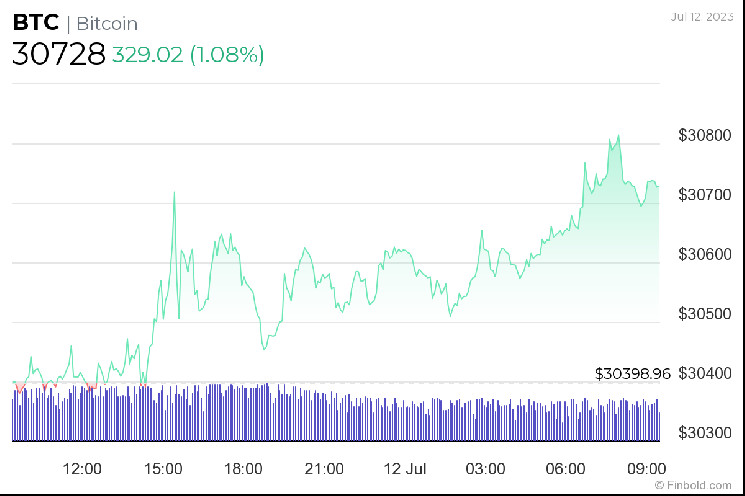Click the $30300 price axis label

click(706, 432)
